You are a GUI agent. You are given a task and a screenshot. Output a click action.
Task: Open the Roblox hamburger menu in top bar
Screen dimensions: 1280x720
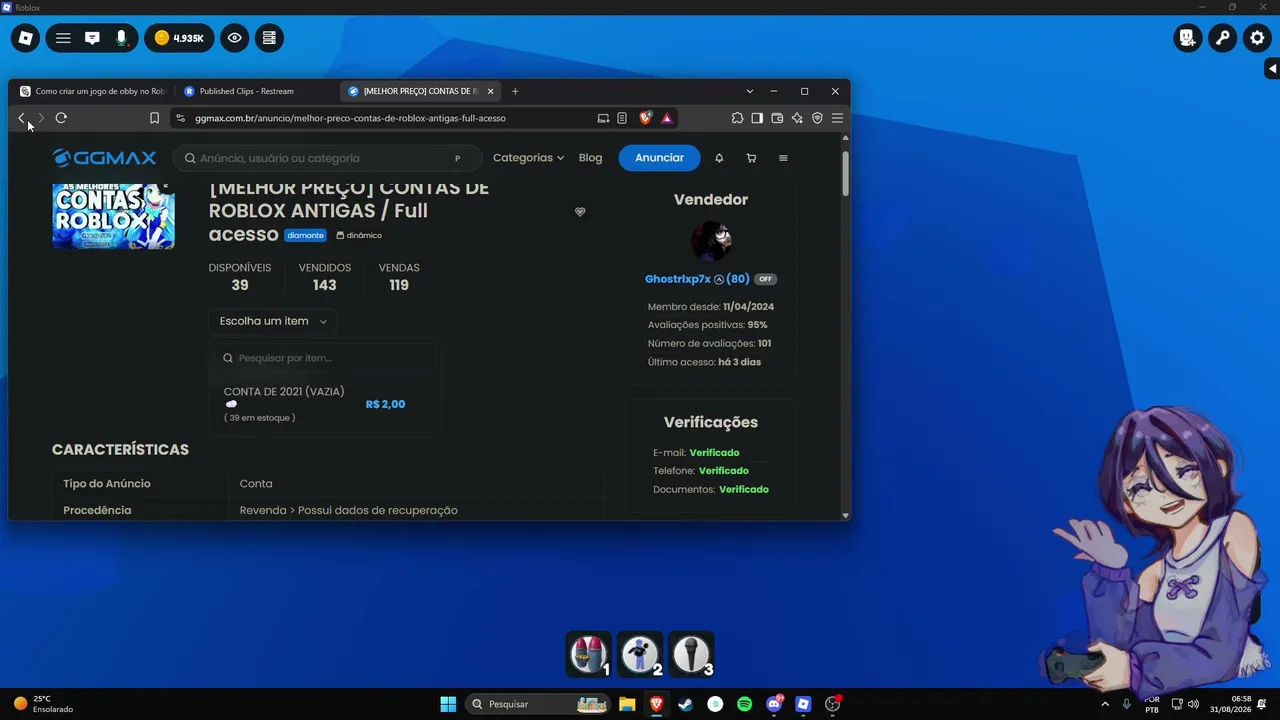point(63,38)
